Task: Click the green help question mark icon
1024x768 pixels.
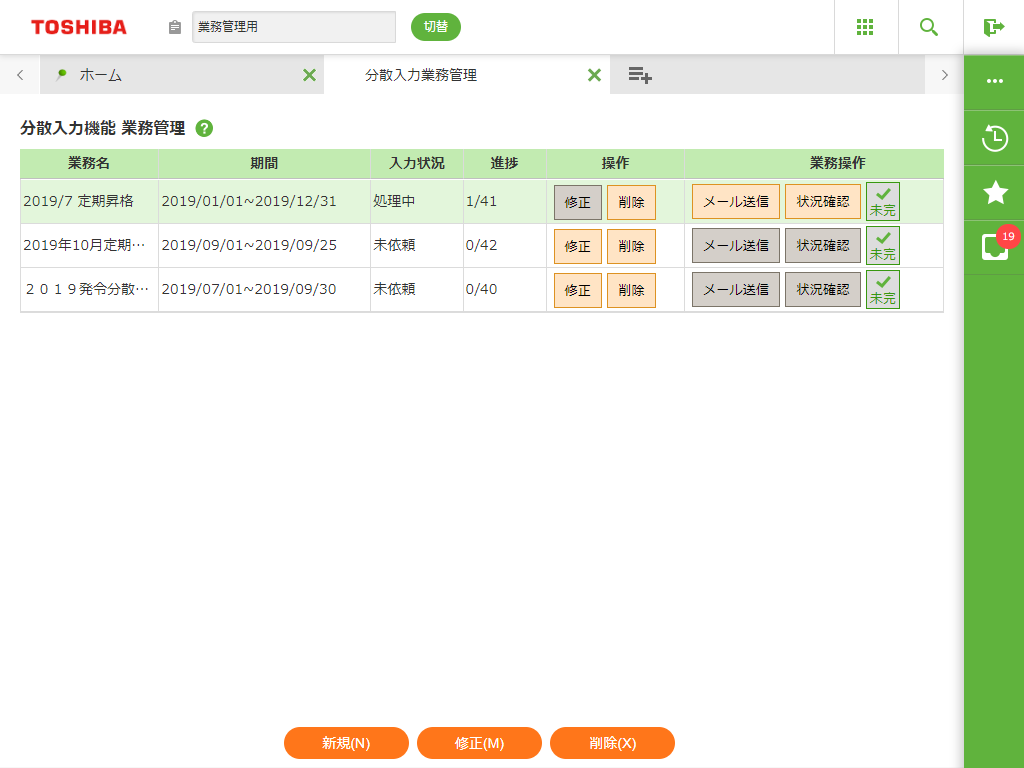Action: pos(204,128)
